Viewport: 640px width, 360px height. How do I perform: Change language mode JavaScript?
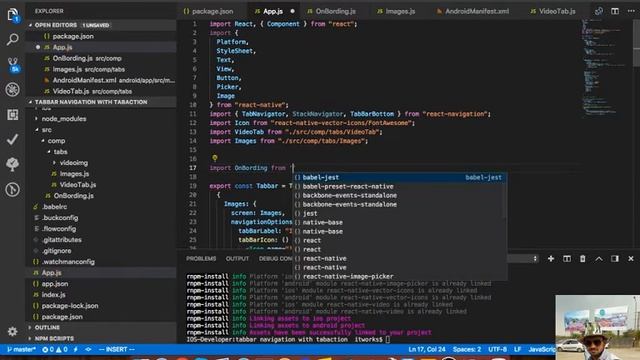[542, 349]
